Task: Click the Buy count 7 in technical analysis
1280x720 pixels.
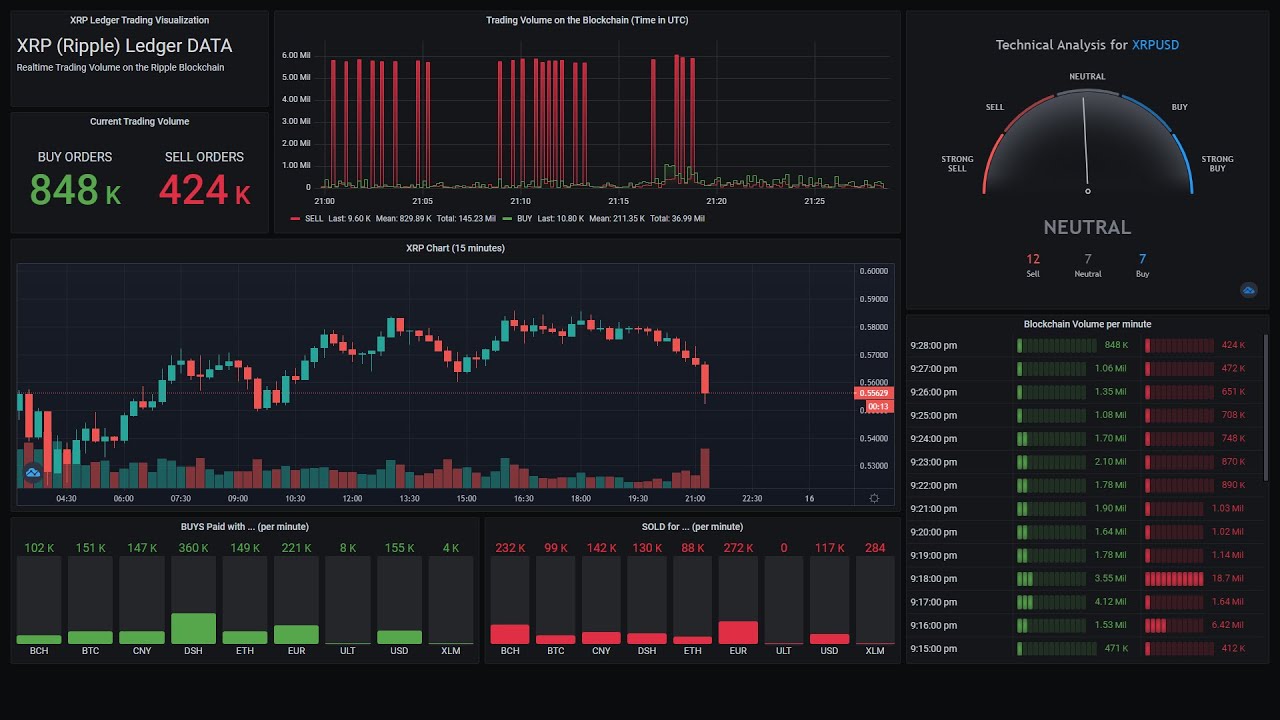Action: 1142,259
